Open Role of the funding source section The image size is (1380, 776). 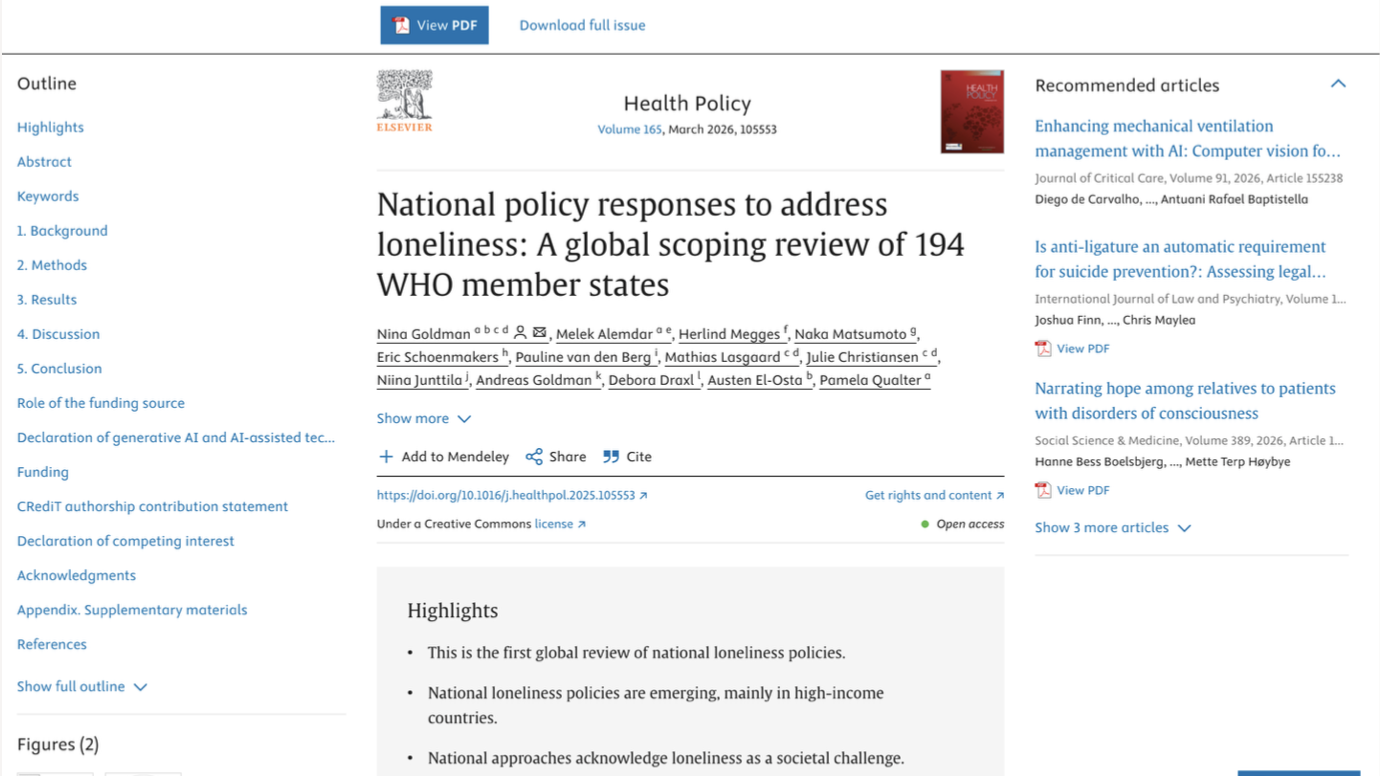coord(101,403)
